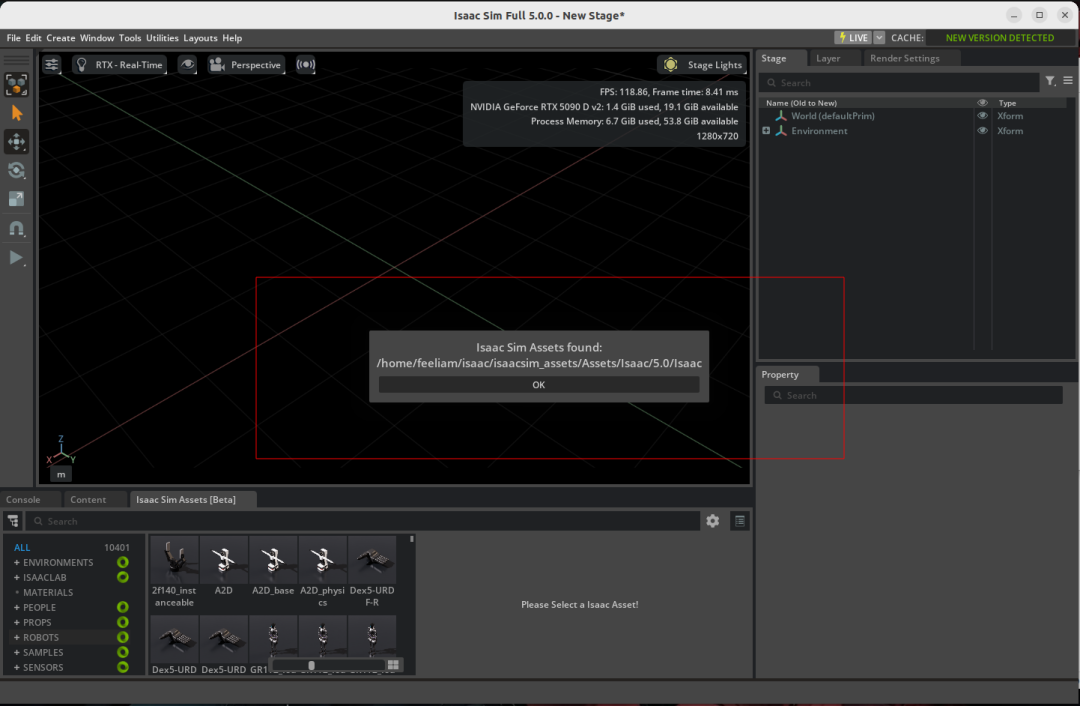1080x706 pixels.
Task: Start simulation with the Play button
Action: coord(16,258)
